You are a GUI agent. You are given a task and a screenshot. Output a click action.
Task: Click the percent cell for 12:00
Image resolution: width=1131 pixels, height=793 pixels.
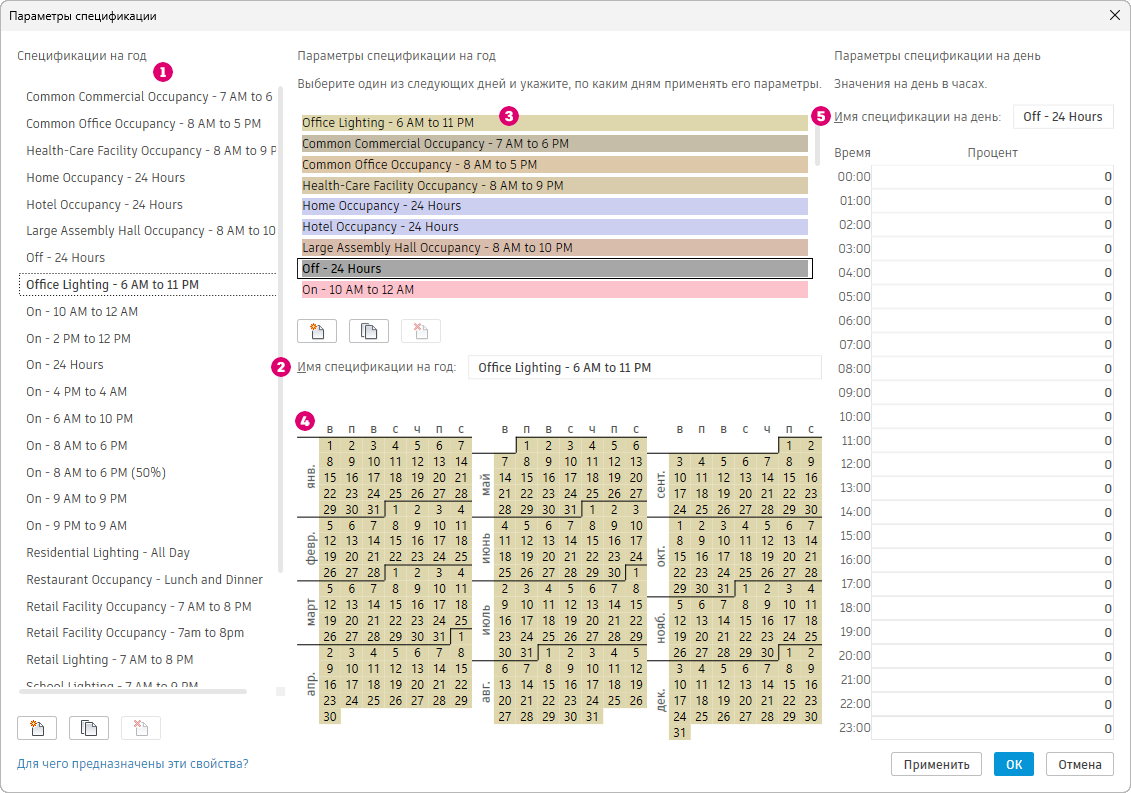click(x=992, y=464)
